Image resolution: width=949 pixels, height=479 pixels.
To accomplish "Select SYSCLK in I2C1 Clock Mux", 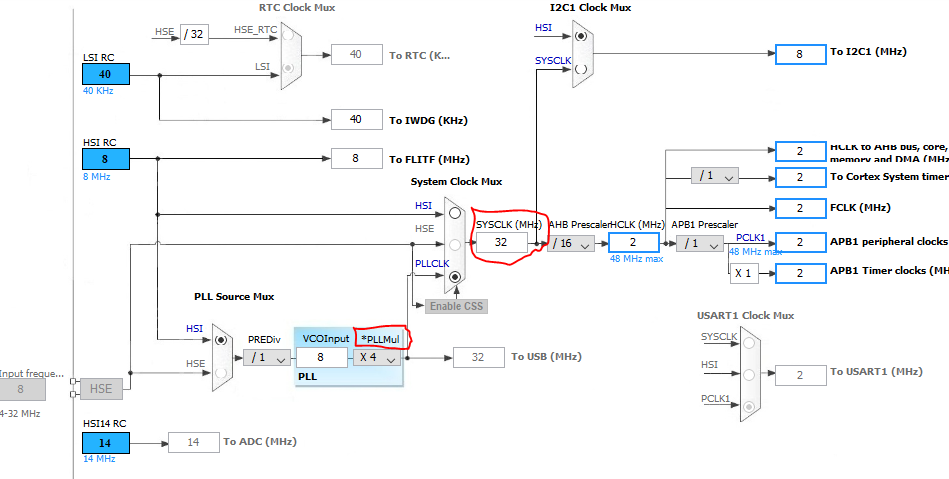I will pos(581,69).
